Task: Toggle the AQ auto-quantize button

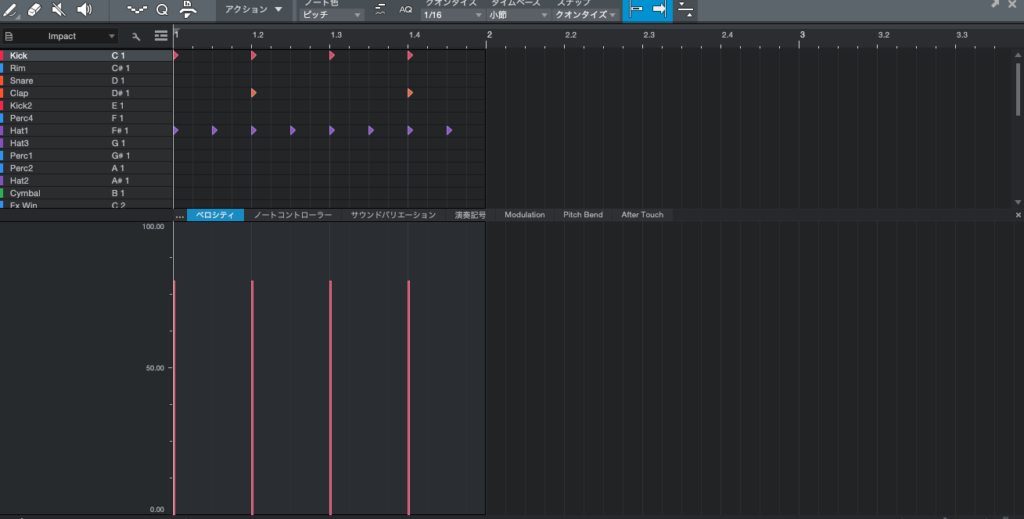Action: click(x=405, y=10)
